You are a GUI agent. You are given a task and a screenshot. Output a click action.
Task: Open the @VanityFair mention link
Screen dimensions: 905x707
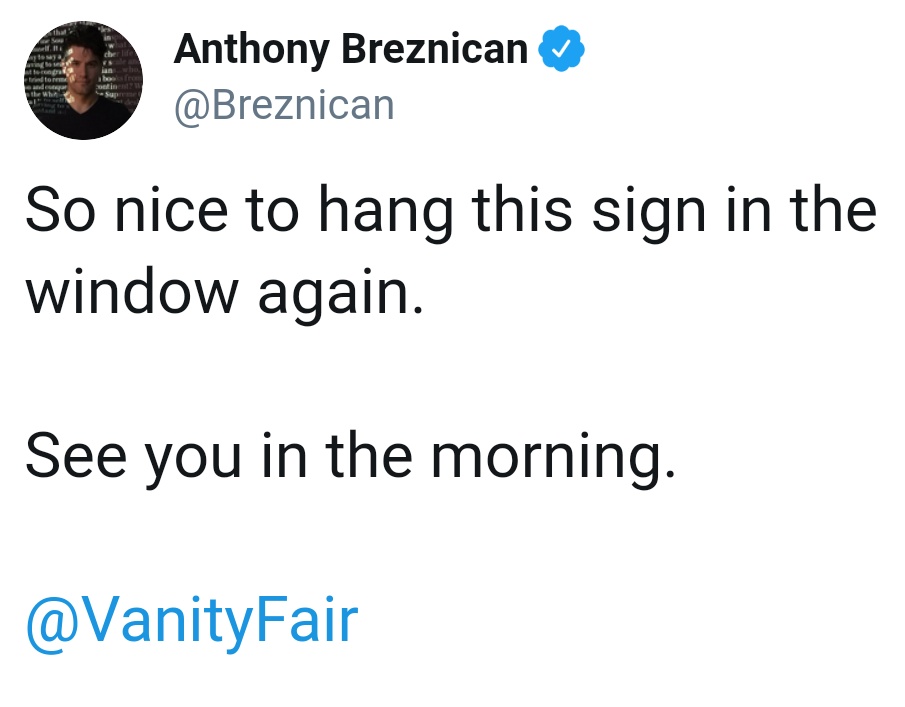[x=192, y=621]
